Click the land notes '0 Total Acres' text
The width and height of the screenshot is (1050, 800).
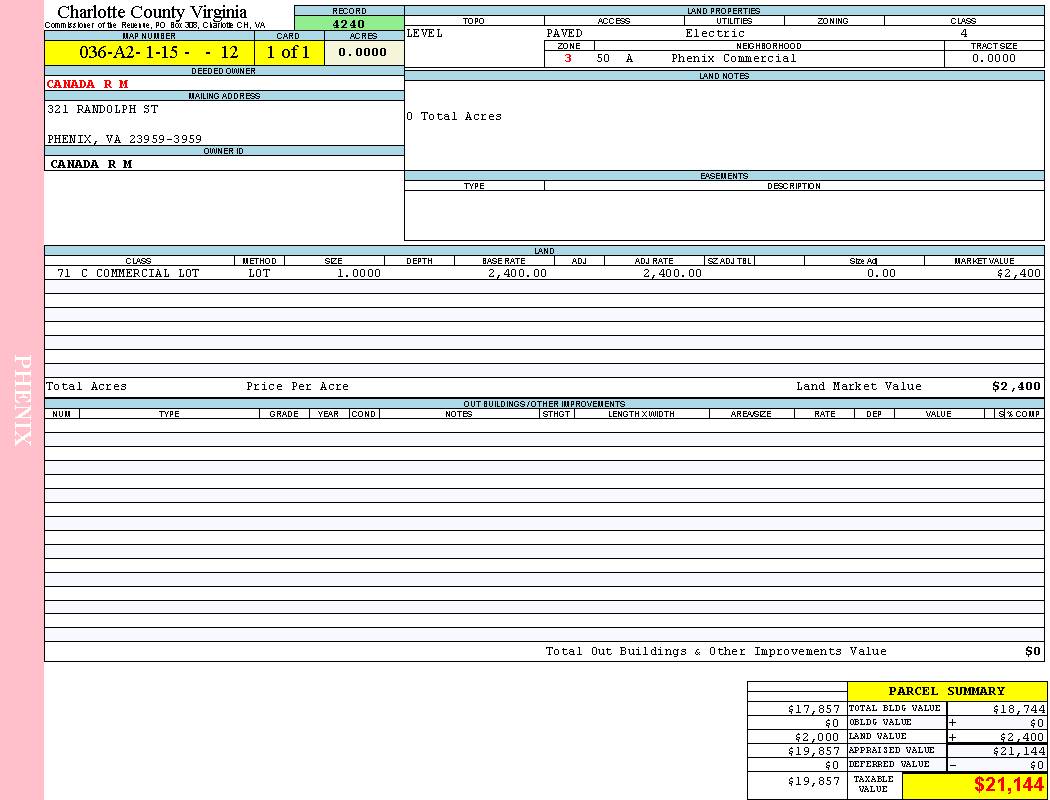point(454,116)
